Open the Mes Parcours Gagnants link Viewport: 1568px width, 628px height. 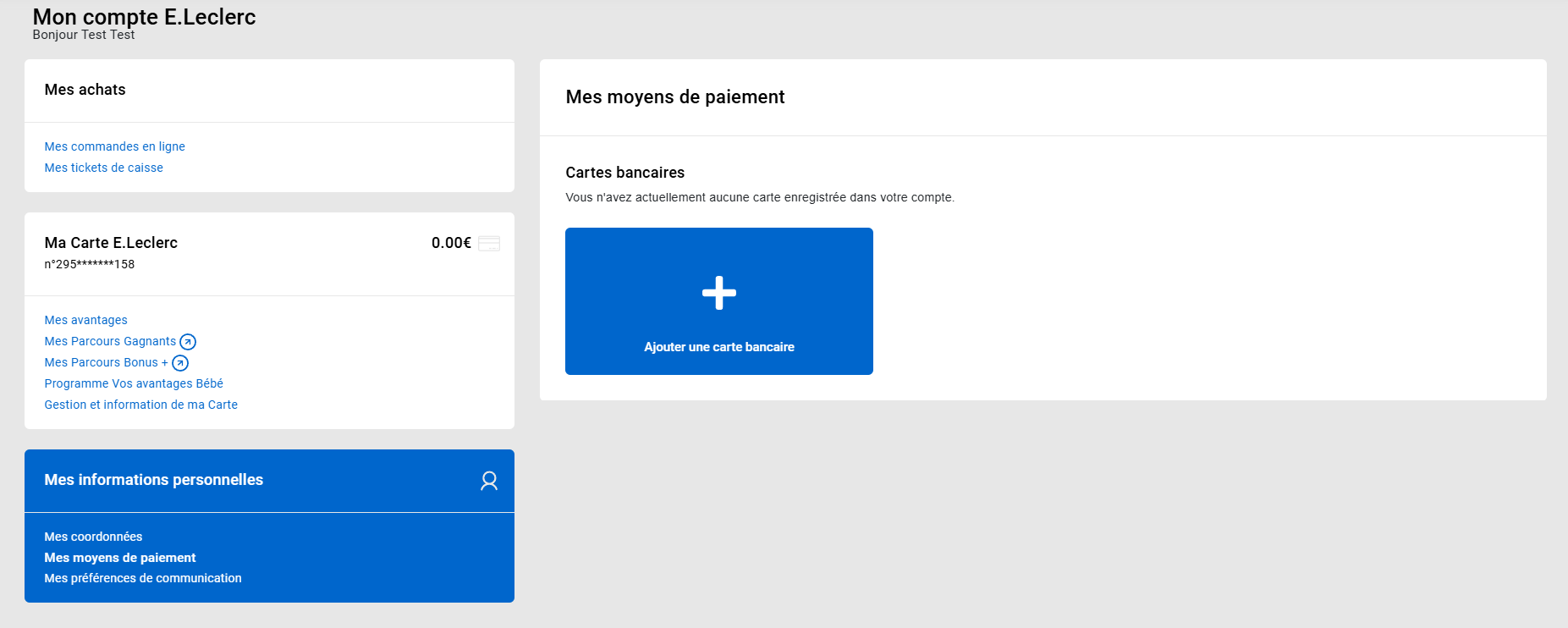[111, 341]
